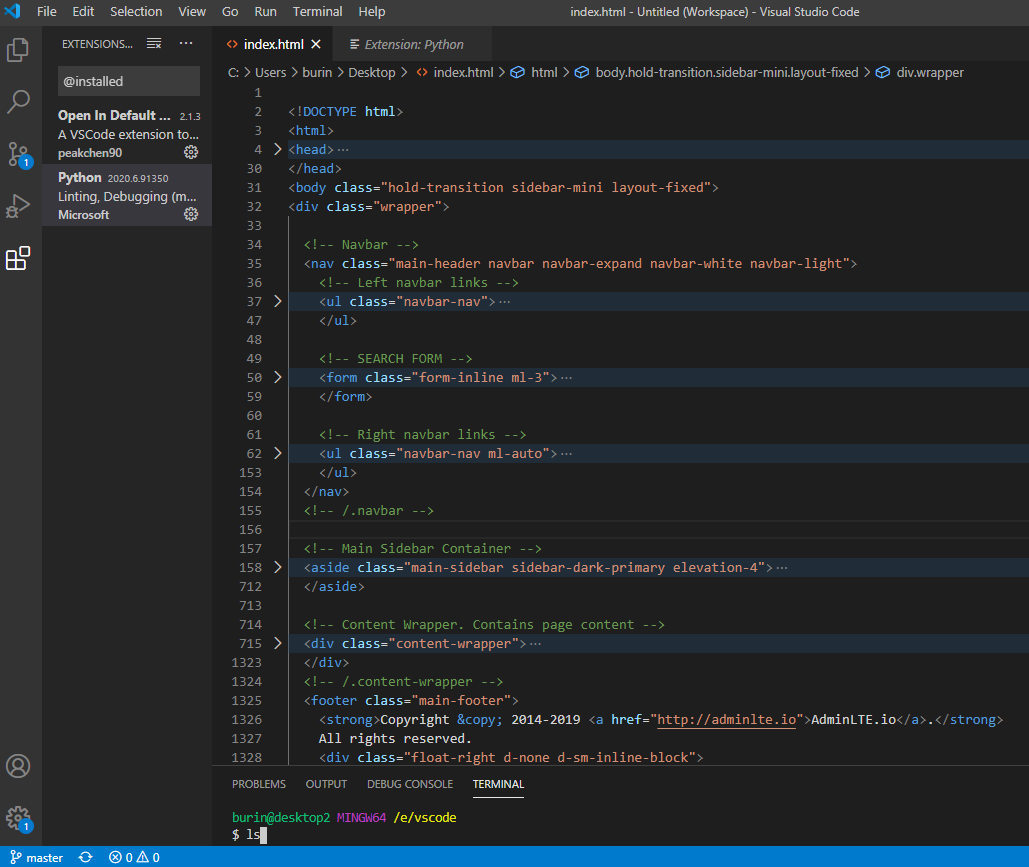Viewport: 1029px width, 867px height.
Task: Close the index.html editor tab
Action: pyautogui.click(x=316, y=44)
